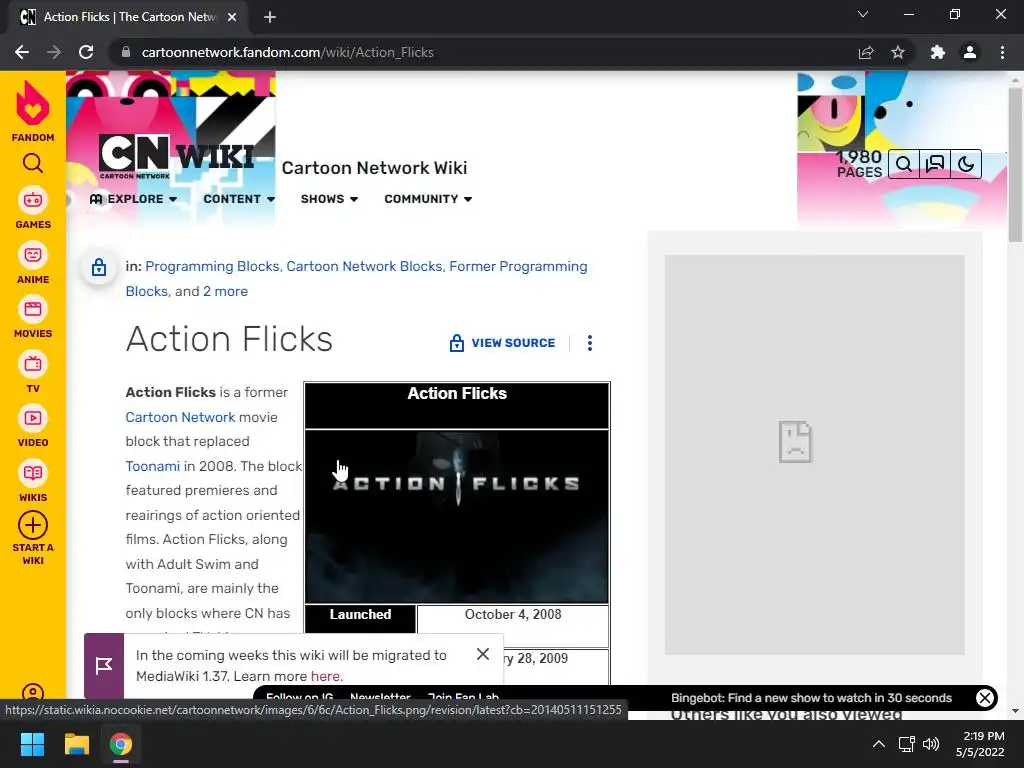
Task: Open the three-dot page options menu
Action: click(590, 343)
